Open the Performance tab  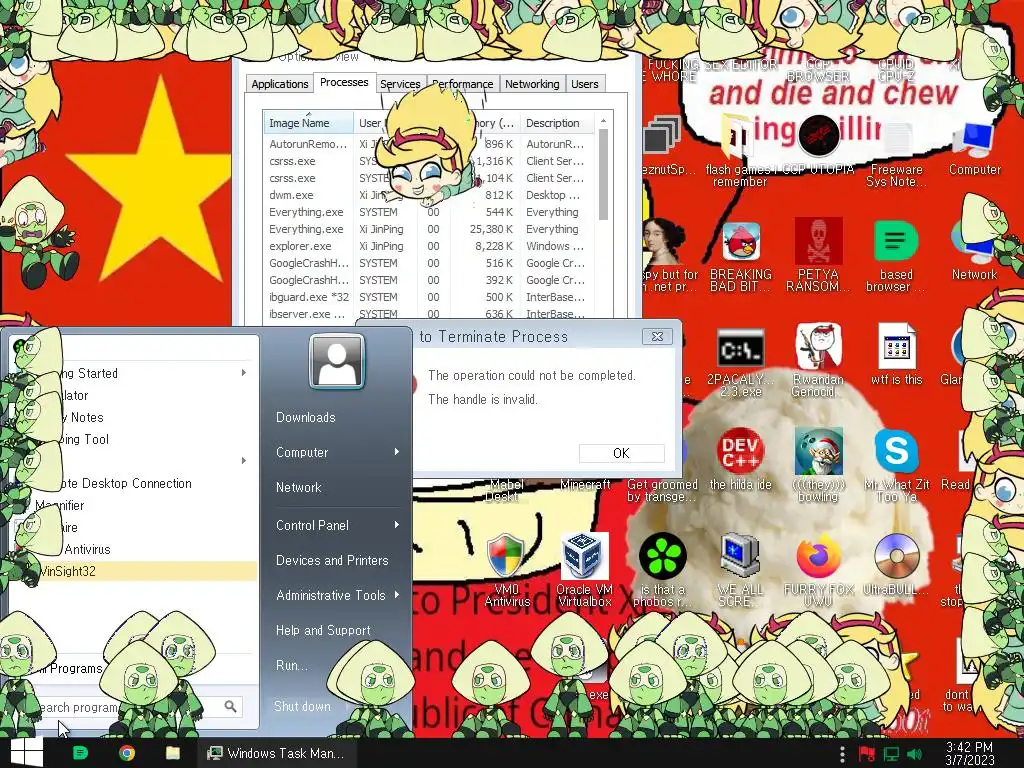[x=462, y=84]
